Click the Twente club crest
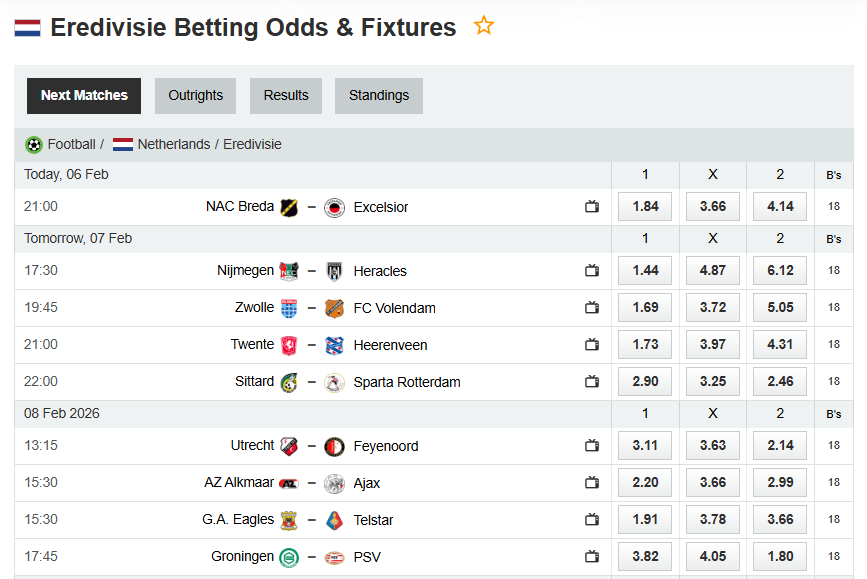This screenshot has height=579, width=867. [x=289, y=345]
